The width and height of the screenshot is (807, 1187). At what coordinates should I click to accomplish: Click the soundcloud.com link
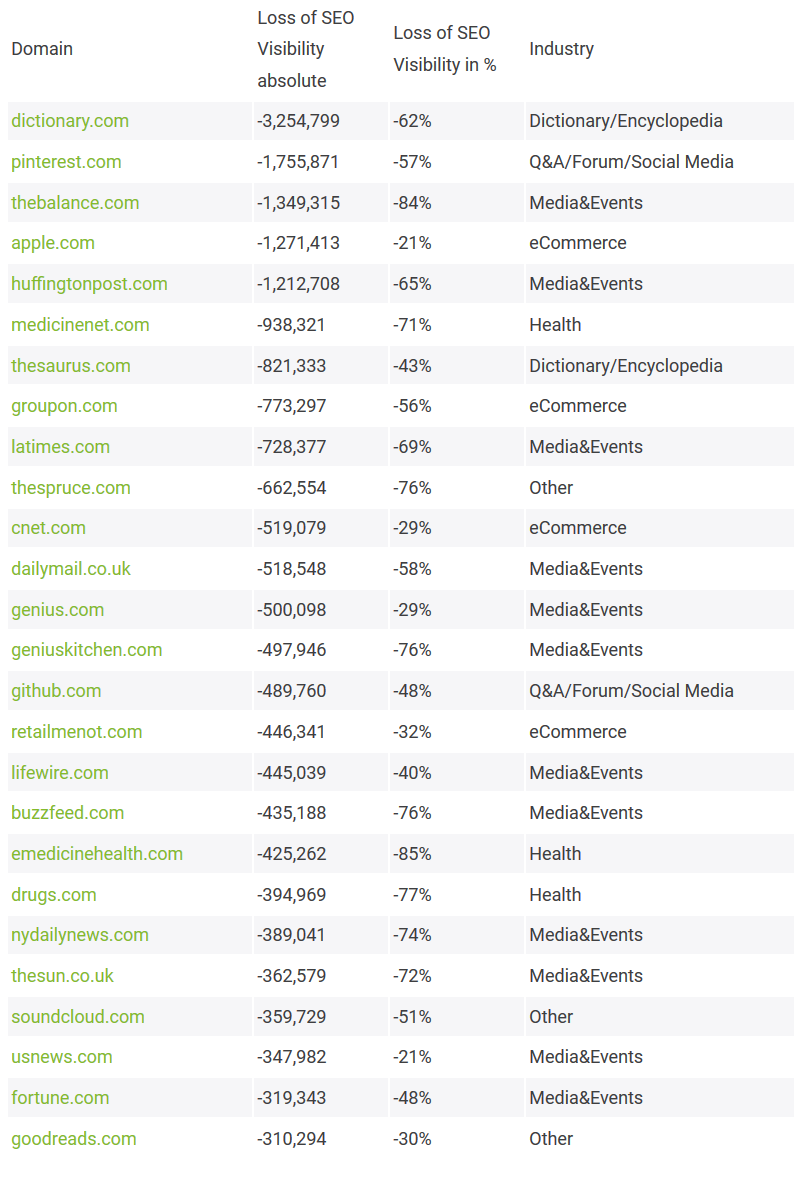(78, 1017)
